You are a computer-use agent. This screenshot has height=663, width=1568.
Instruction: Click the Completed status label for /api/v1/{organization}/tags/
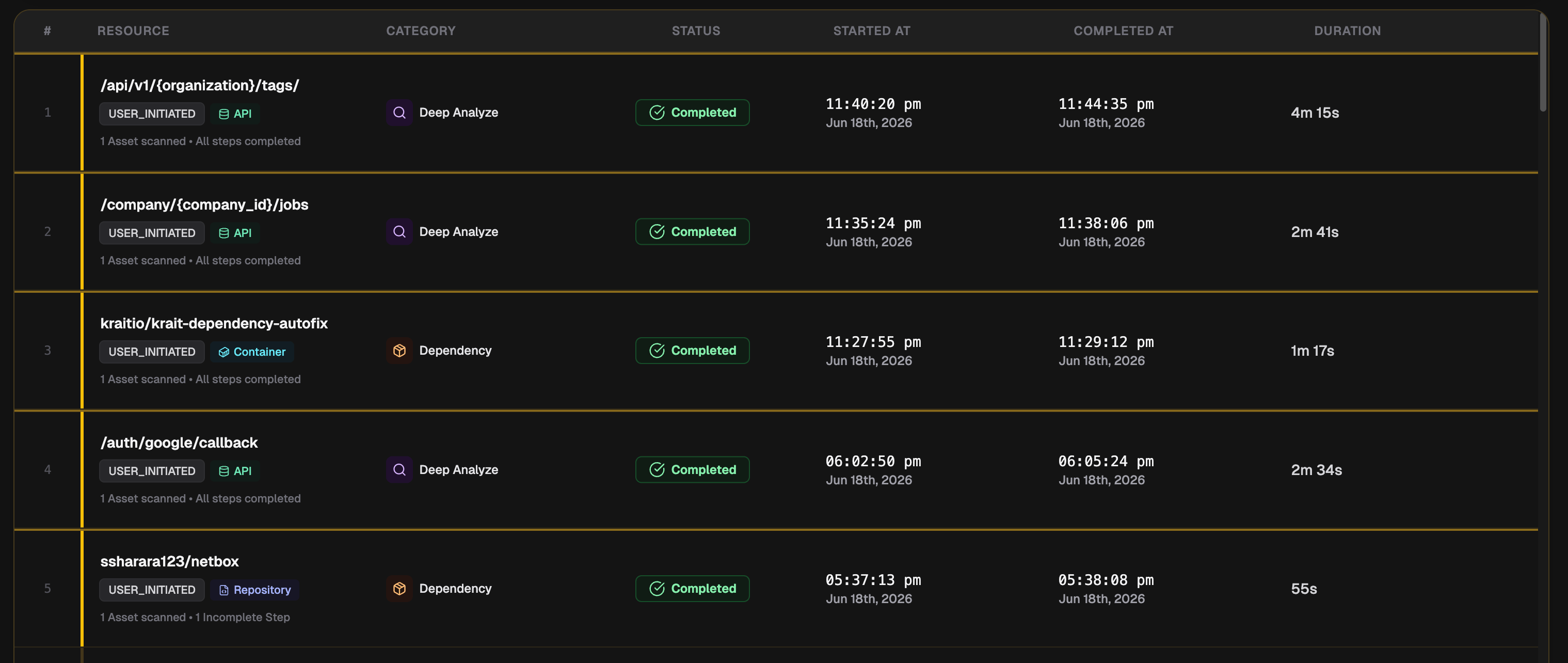pos(703,113)
